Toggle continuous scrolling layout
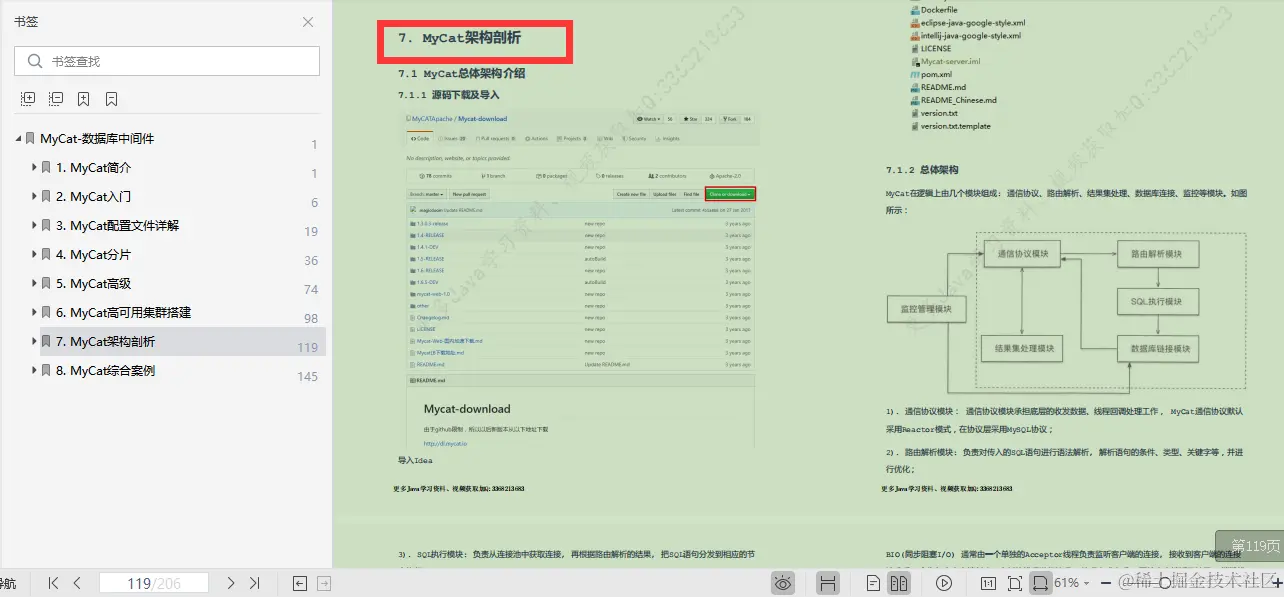1284x597 pixels. coord(828,582)
